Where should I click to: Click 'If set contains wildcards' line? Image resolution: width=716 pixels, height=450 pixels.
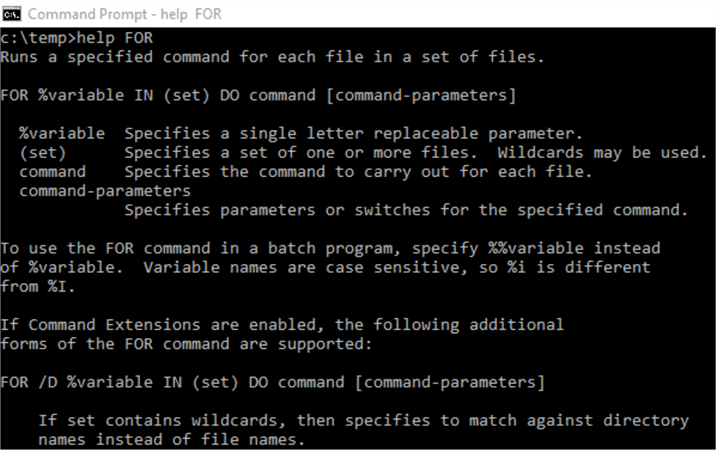point(363,421)
